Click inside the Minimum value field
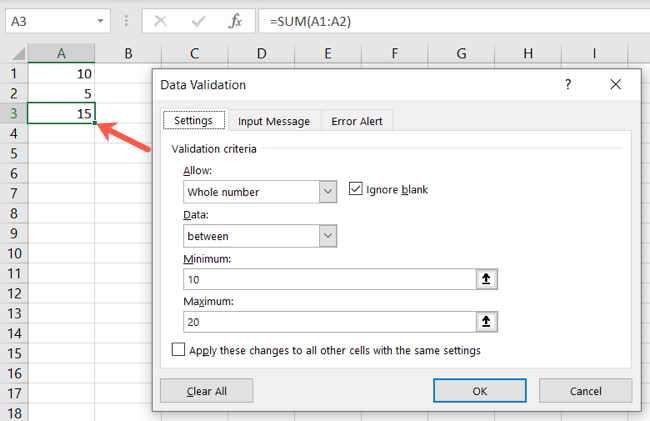 [330, 279]
